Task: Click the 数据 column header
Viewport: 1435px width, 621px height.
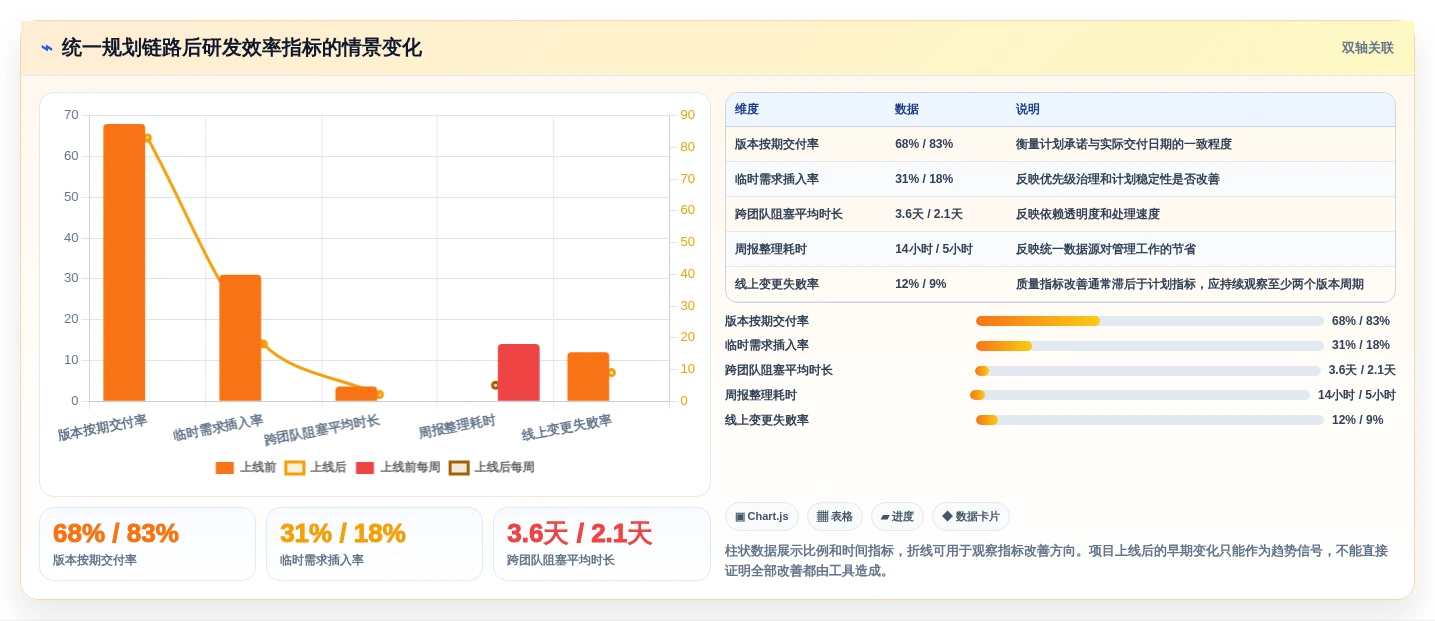Action: (x=907, y=110)
